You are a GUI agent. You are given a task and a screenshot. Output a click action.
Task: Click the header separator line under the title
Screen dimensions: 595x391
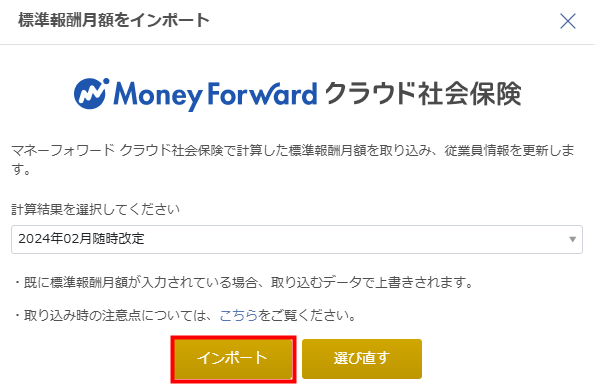click(x=298, y=44)
